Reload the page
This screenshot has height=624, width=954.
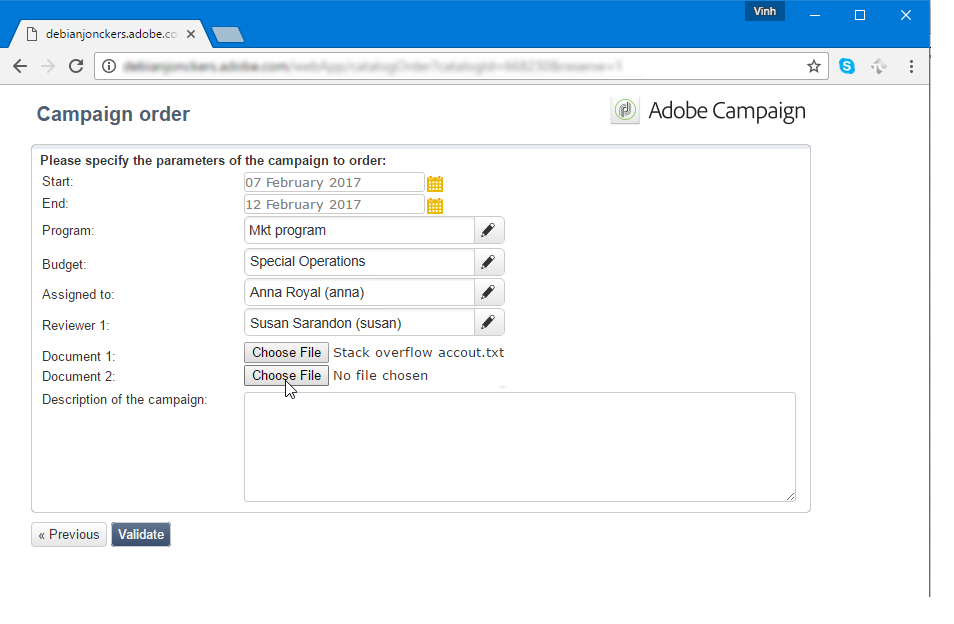tap(75, 66)
